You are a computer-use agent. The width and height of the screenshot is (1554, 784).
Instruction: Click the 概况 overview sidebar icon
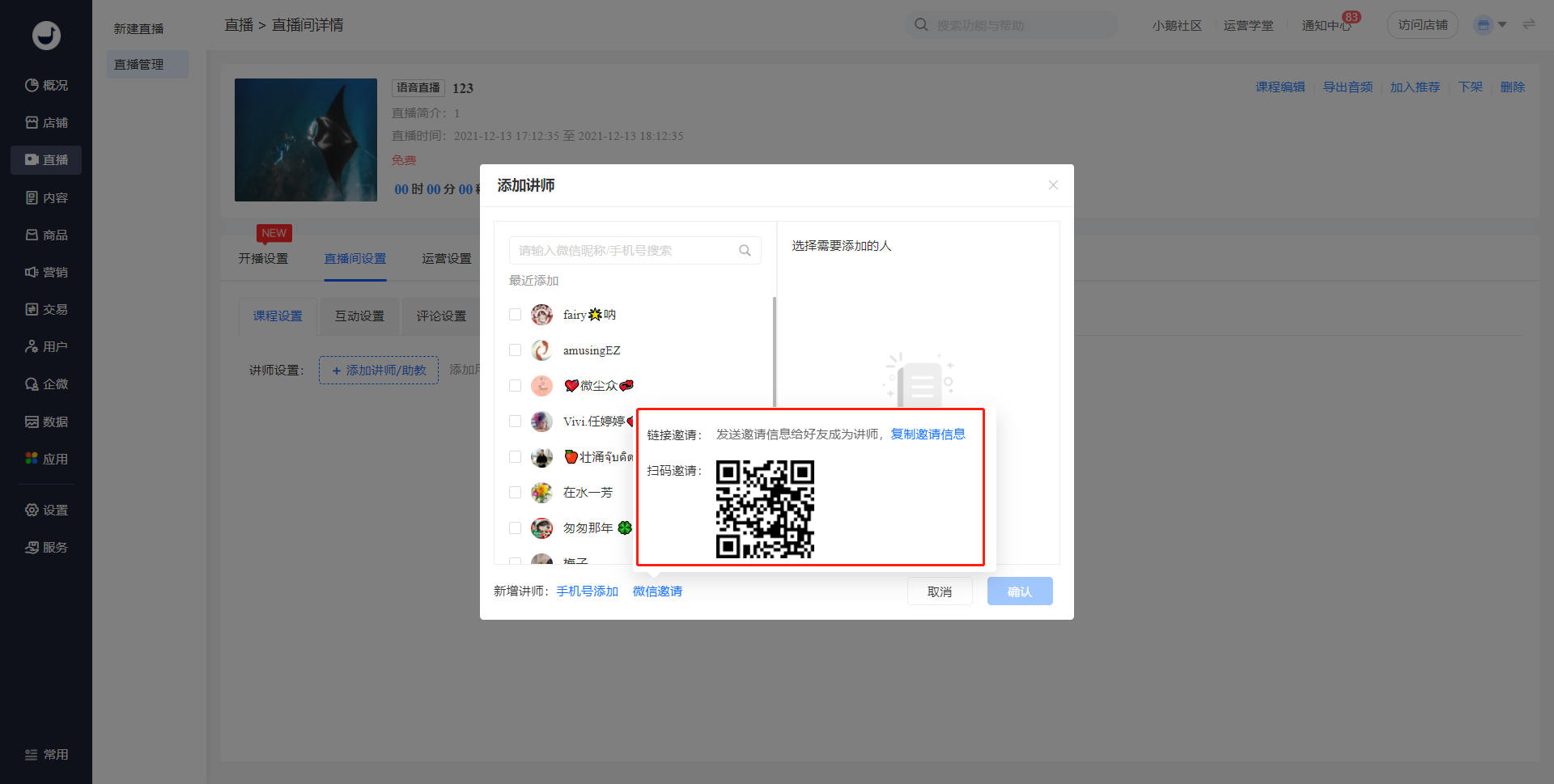click(x=32, y=86)
